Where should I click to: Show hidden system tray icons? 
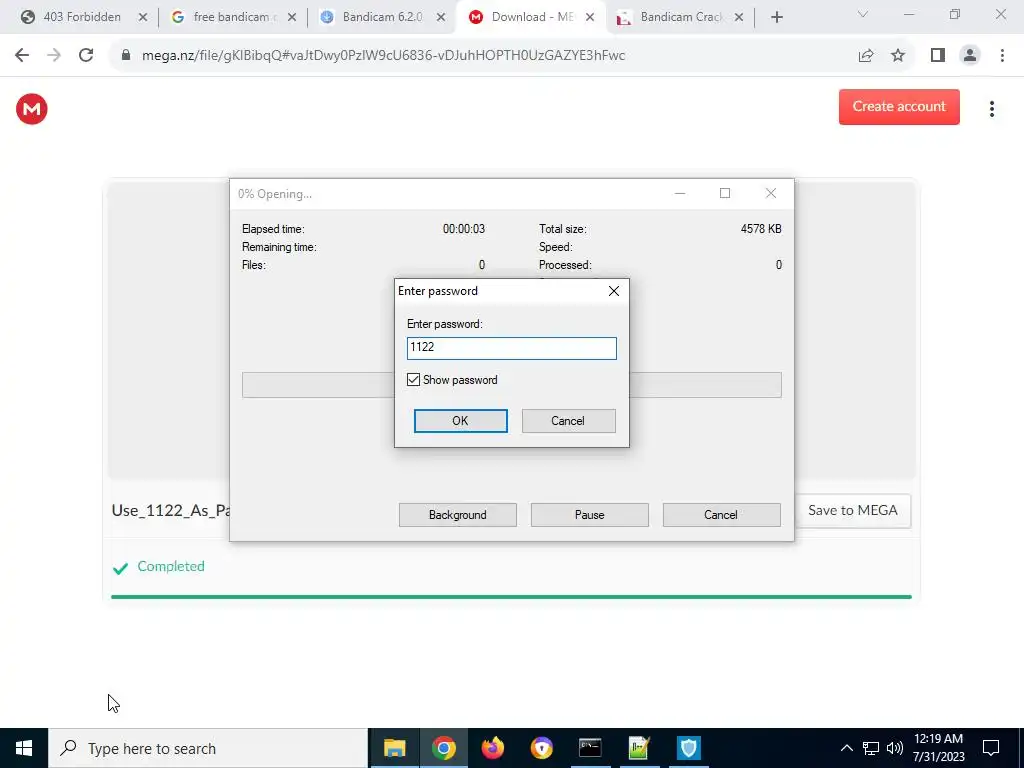pyautogui.click(x=846, y=748)
